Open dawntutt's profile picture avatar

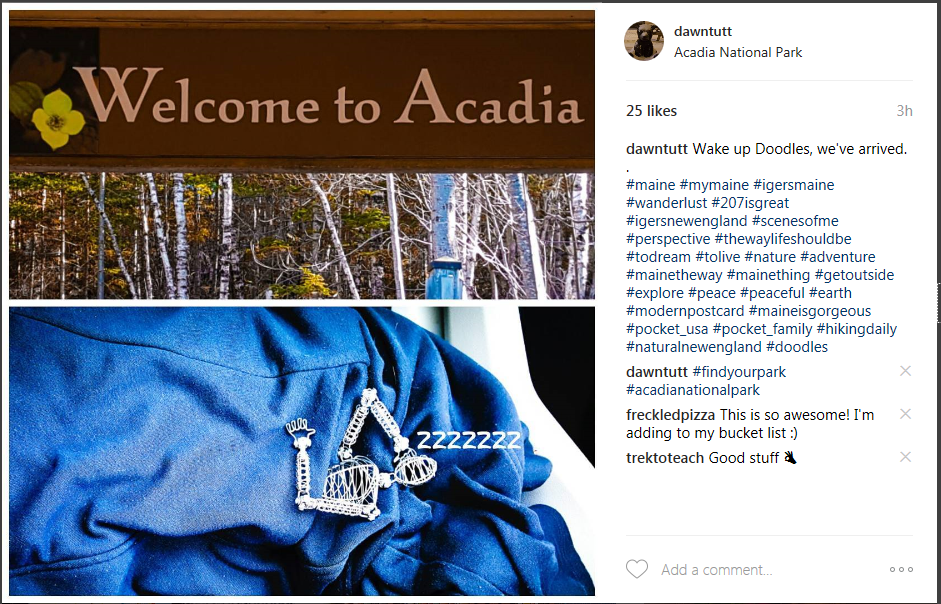click(645, 41)
